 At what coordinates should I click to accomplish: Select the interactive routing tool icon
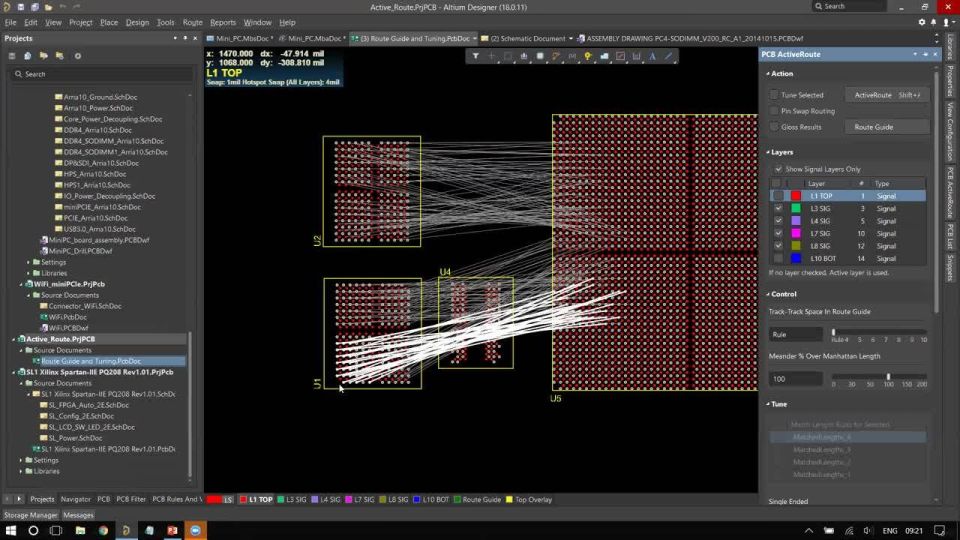tap(556, 56)
